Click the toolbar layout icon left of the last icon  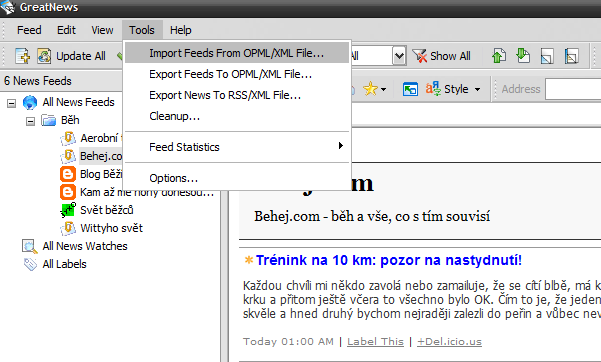click(547, 56)
